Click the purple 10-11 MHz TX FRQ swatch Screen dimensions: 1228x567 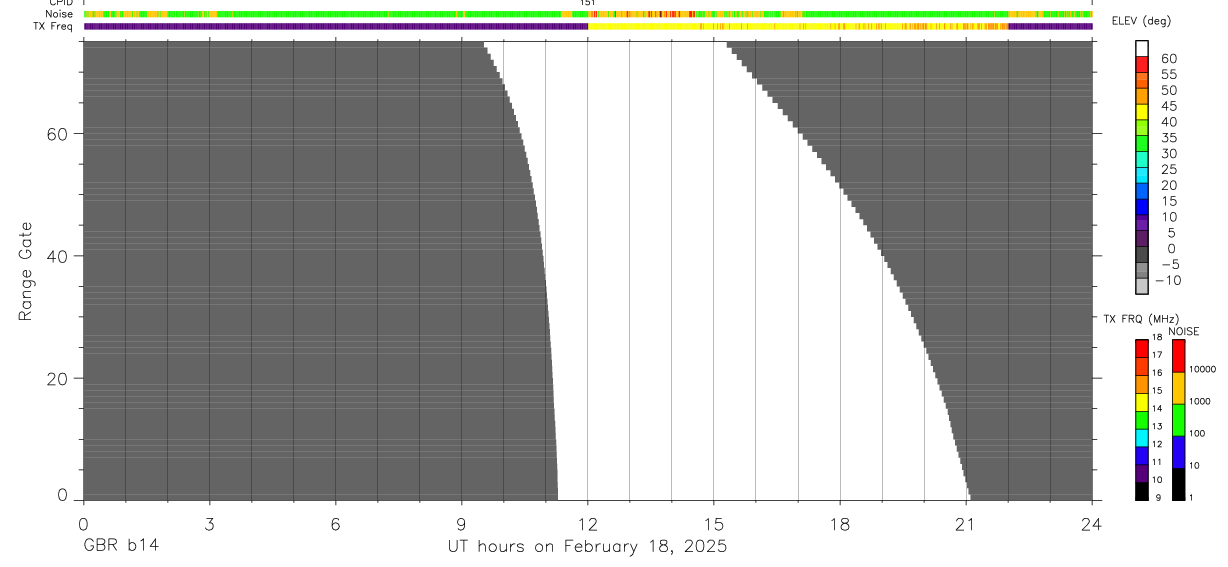(x=1142, y=473)
